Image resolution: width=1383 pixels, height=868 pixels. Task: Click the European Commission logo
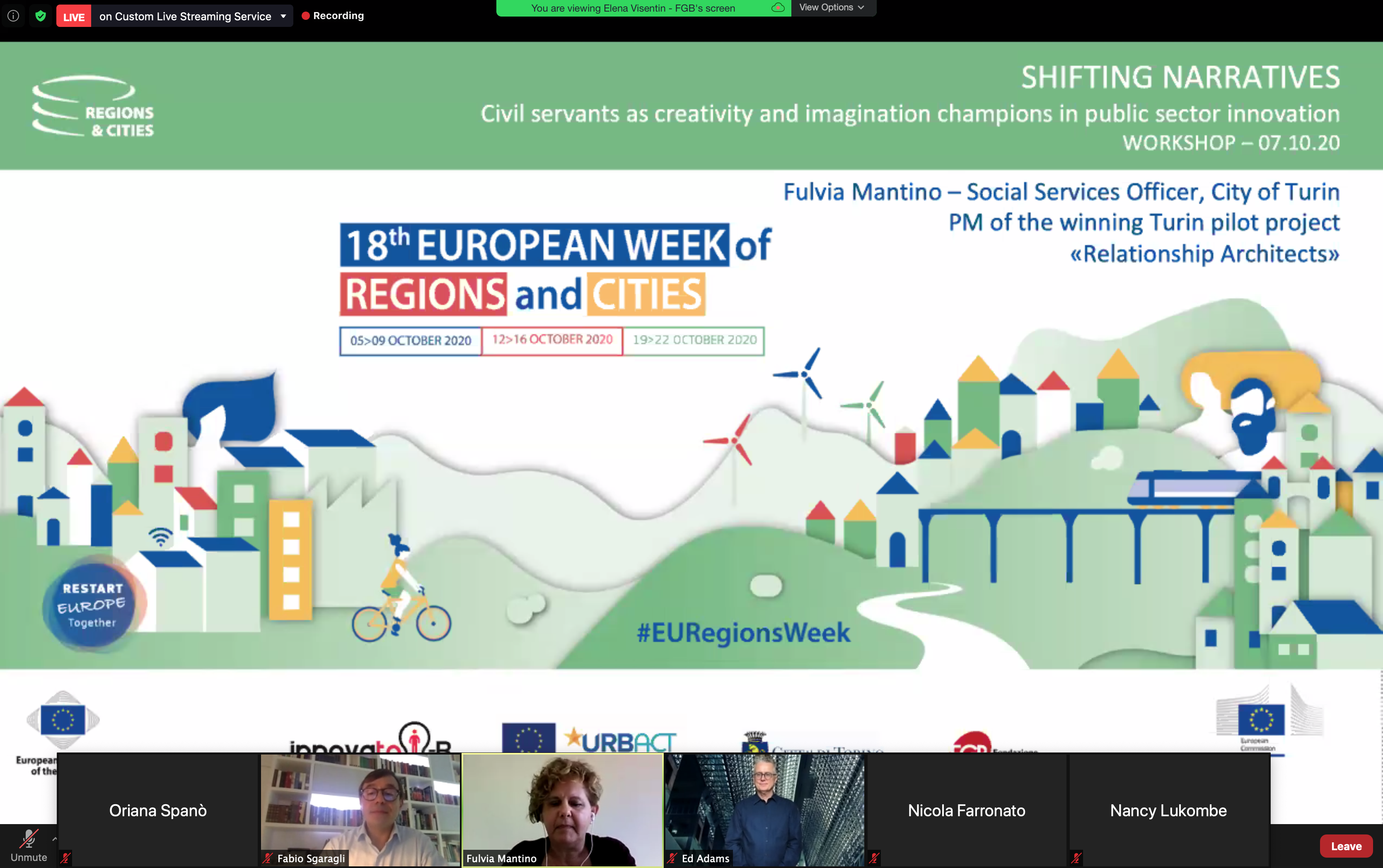(x=1270, y=719)
